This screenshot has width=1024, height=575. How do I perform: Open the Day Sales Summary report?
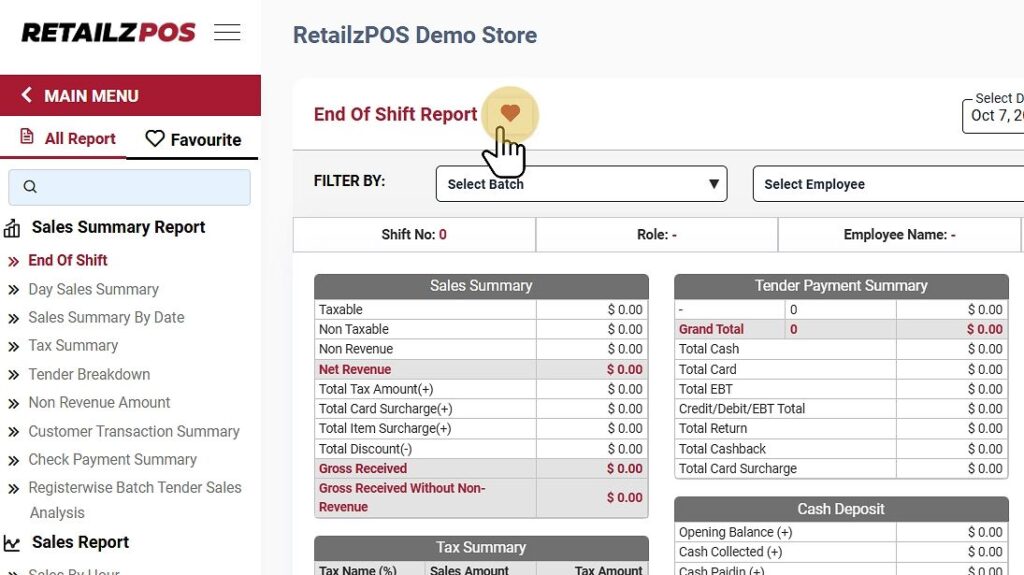click(93, 289)
